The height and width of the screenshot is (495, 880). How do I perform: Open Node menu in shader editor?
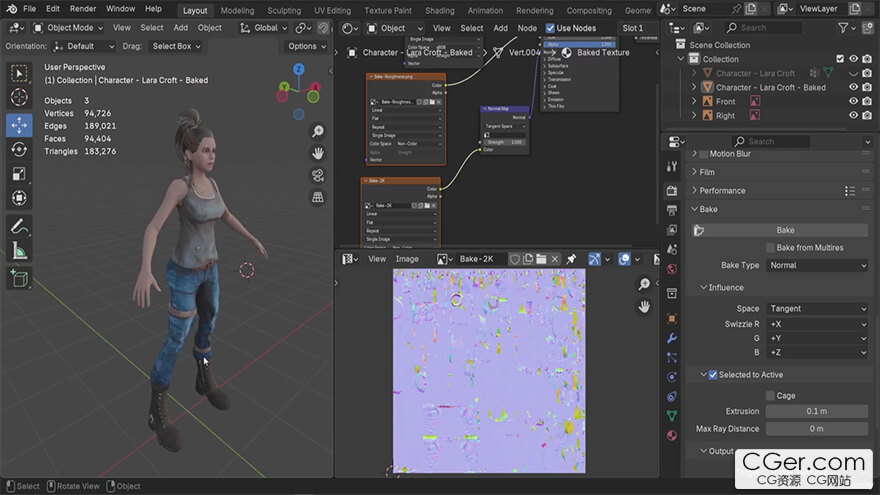[x=526, y=28]
